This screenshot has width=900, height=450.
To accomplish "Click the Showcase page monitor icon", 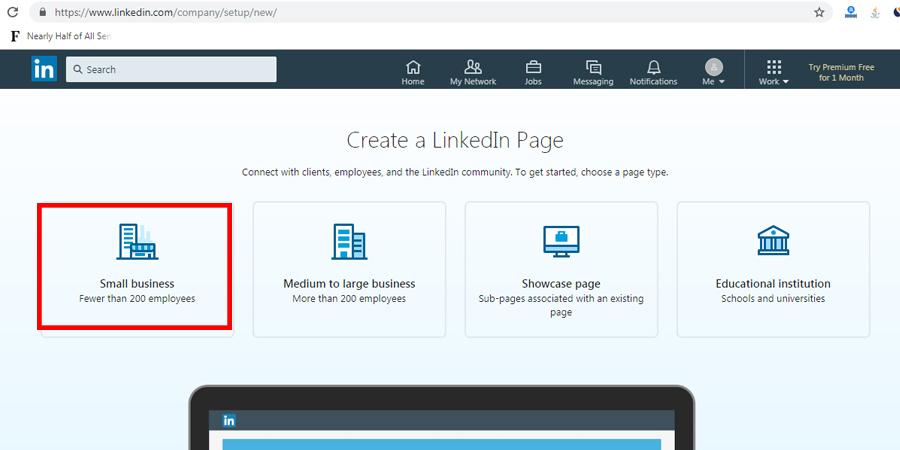I will [x=561, y=241].
